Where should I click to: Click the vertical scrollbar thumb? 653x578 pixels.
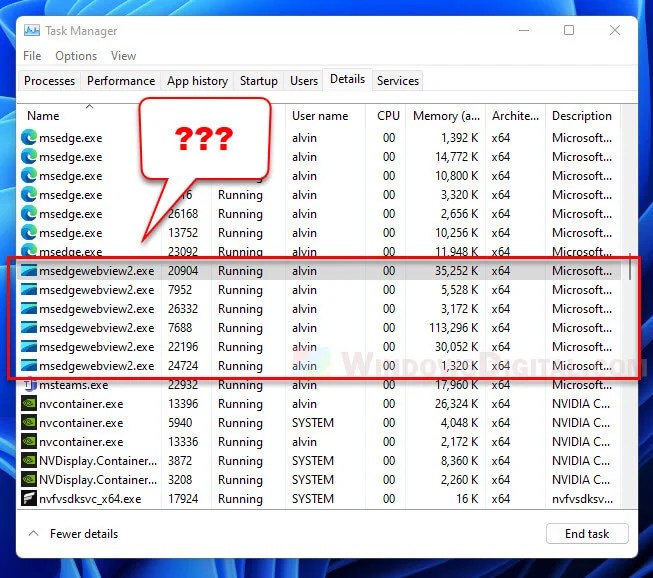[630, 267]
